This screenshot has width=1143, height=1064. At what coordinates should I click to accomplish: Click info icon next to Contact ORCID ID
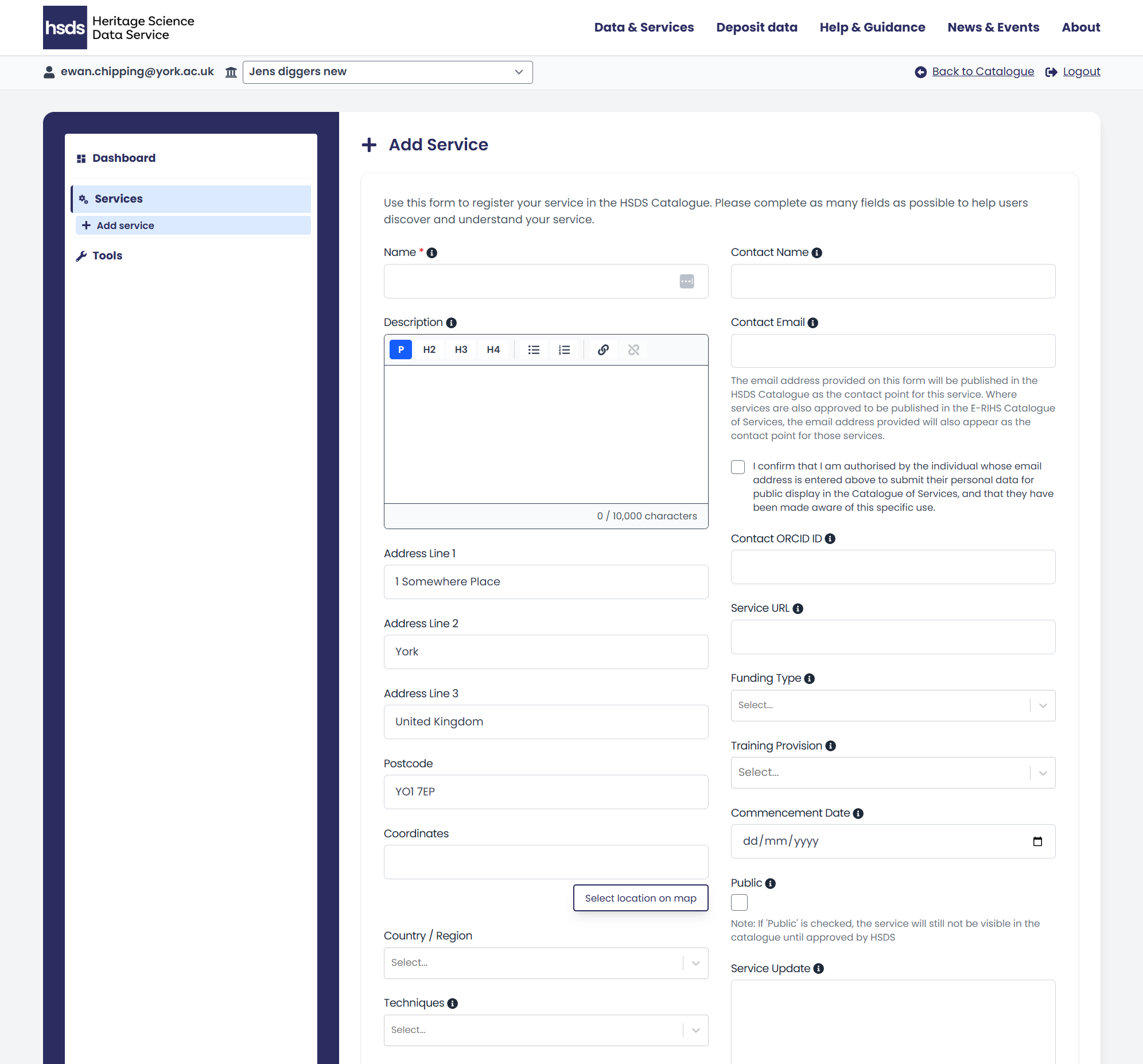coord(830,539)
